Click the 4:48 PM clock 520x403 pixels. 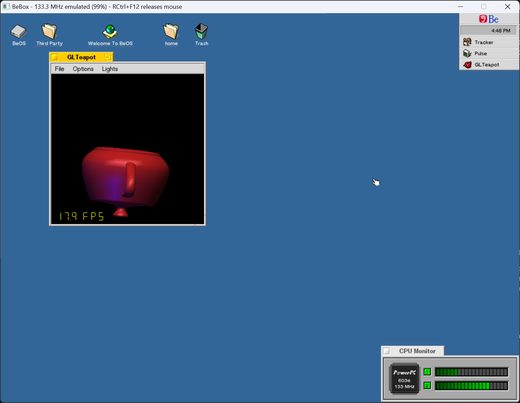click(501, 31)
